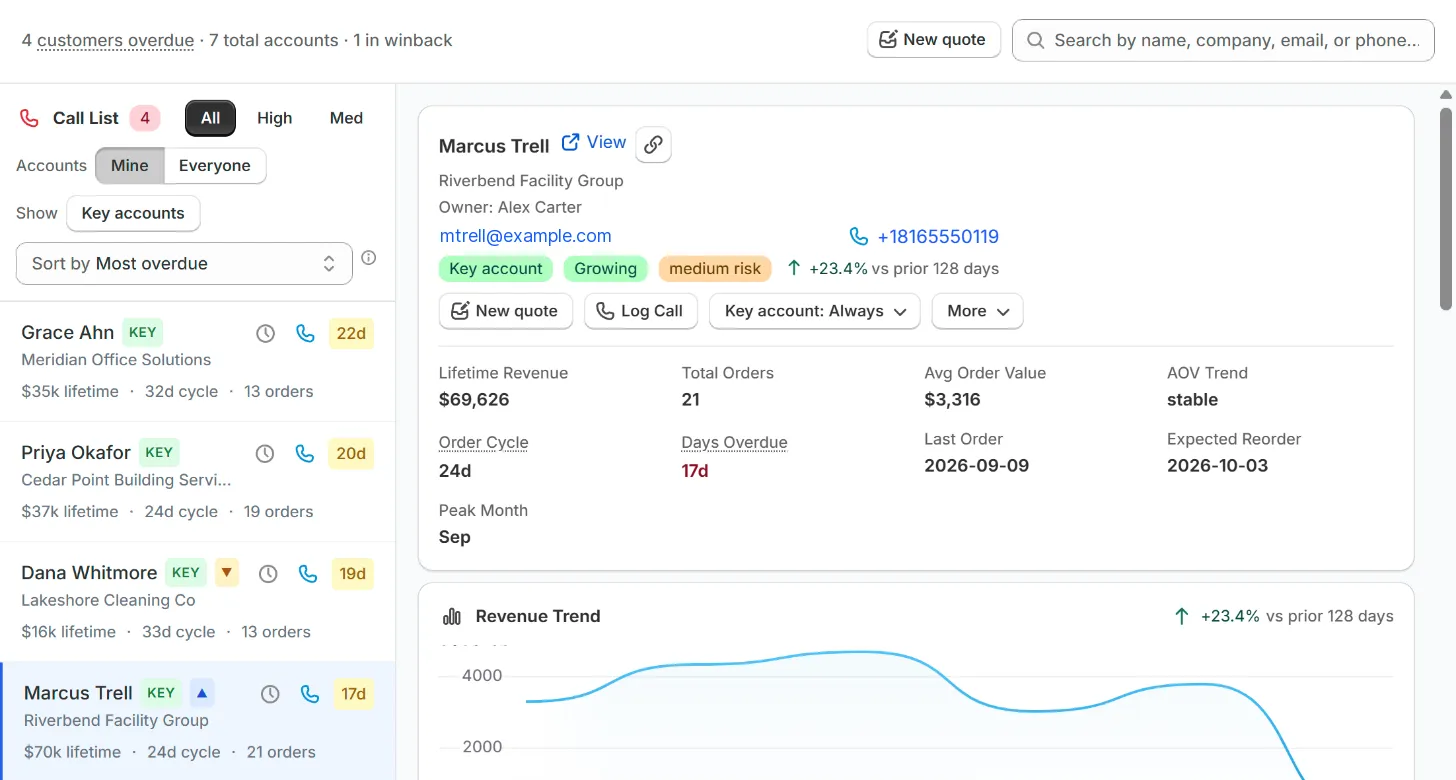The width and height of the screenshot is (1456, 780).
Task: Switch Accounts filter to Mine
Action: tap(130, 166)
